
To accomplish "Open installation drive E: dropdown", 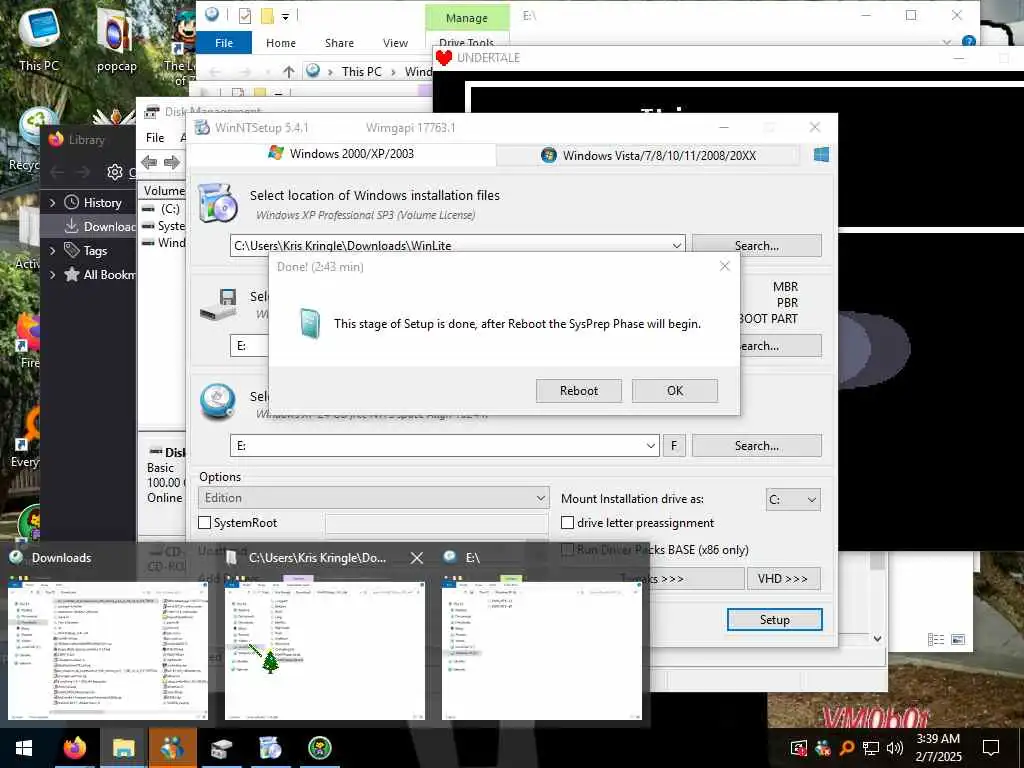I will [650, 446].
